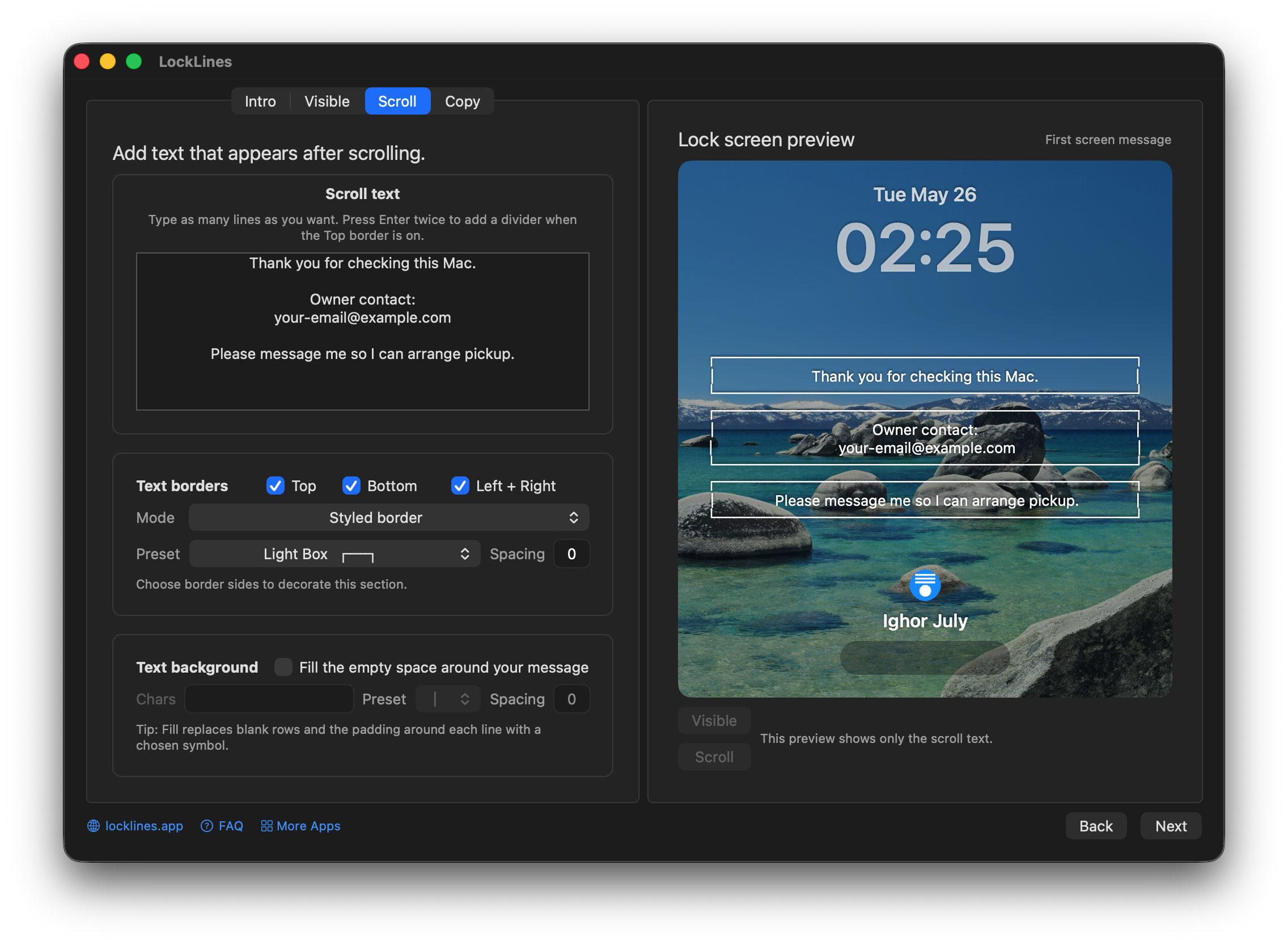Click inside the Scroll text editor
Viewport: 1288px width, 946px height.
(362, 332)
